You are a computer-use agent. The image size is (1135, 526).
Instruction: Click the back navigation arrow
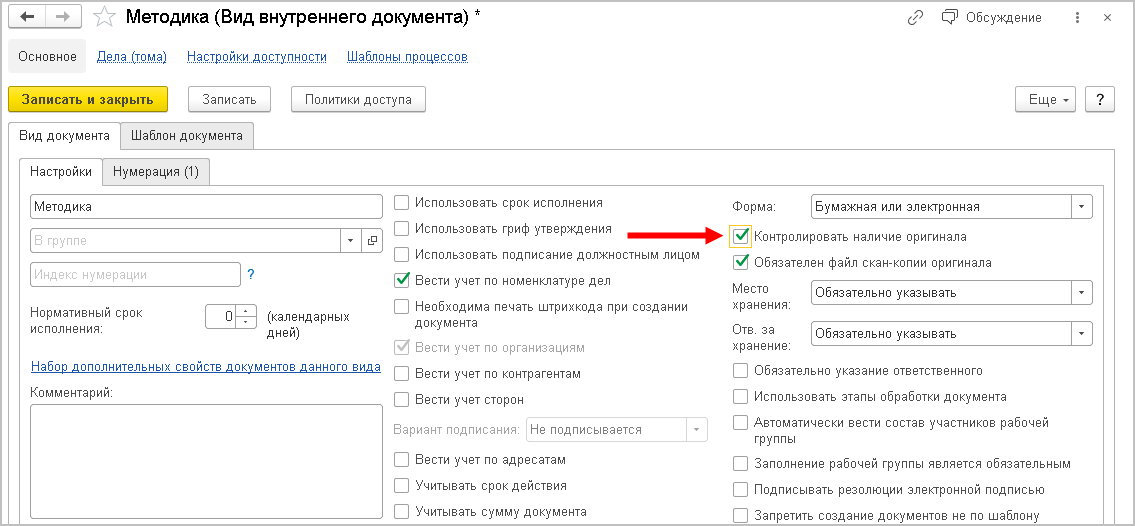(x=27, y=17)
